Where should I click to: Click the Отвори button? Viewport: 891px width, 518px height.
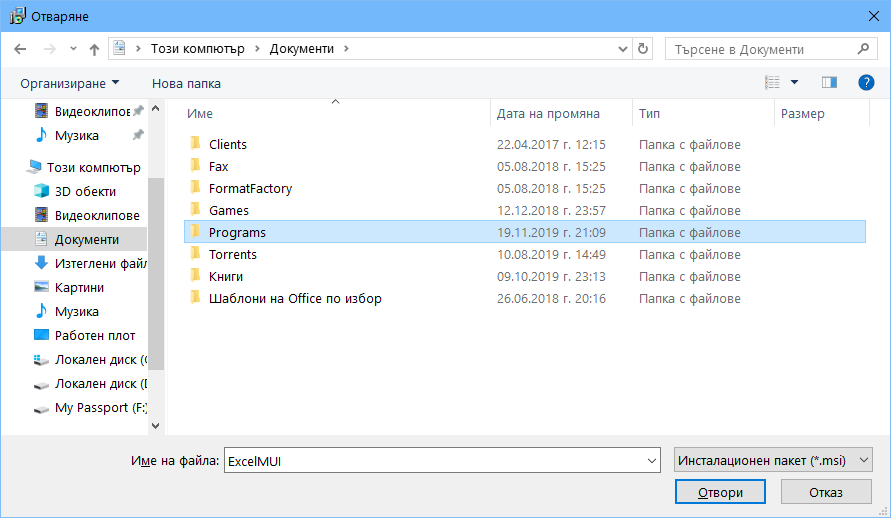(720, 492)
